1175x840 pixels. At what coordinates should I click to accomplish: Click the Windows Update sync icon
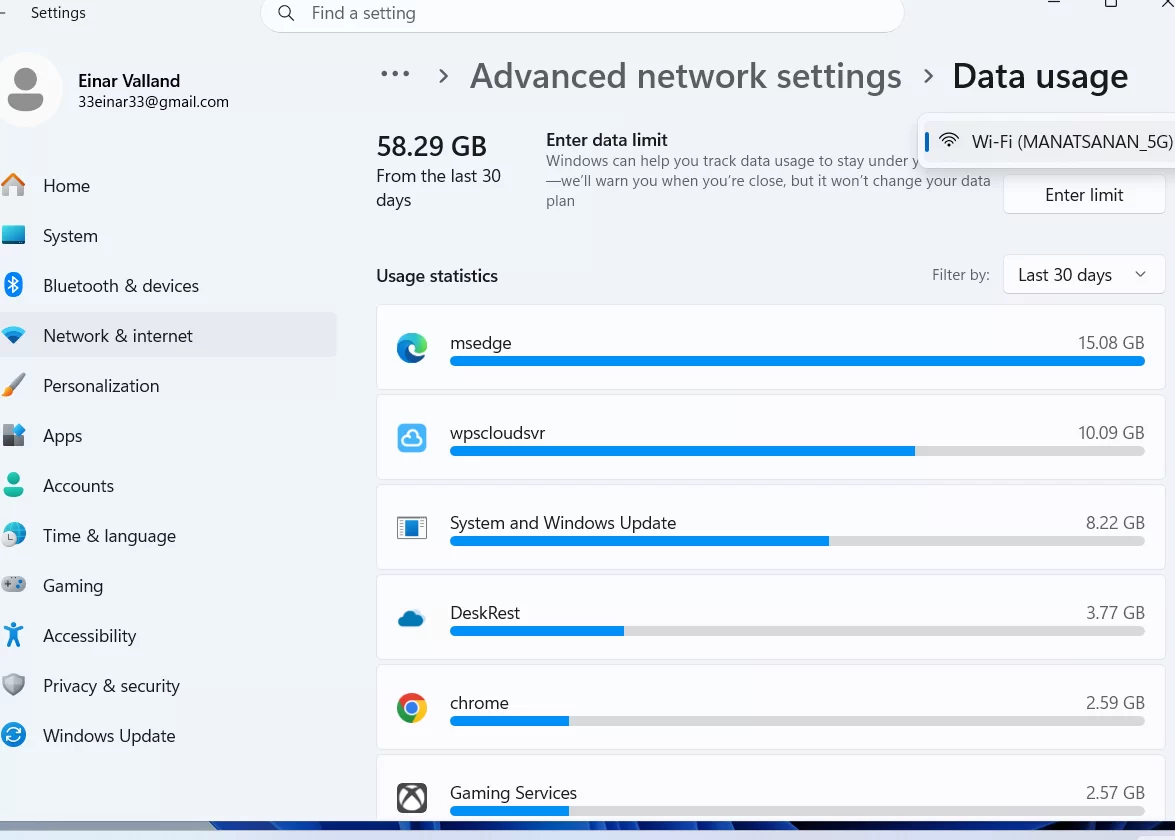[13, 734]
